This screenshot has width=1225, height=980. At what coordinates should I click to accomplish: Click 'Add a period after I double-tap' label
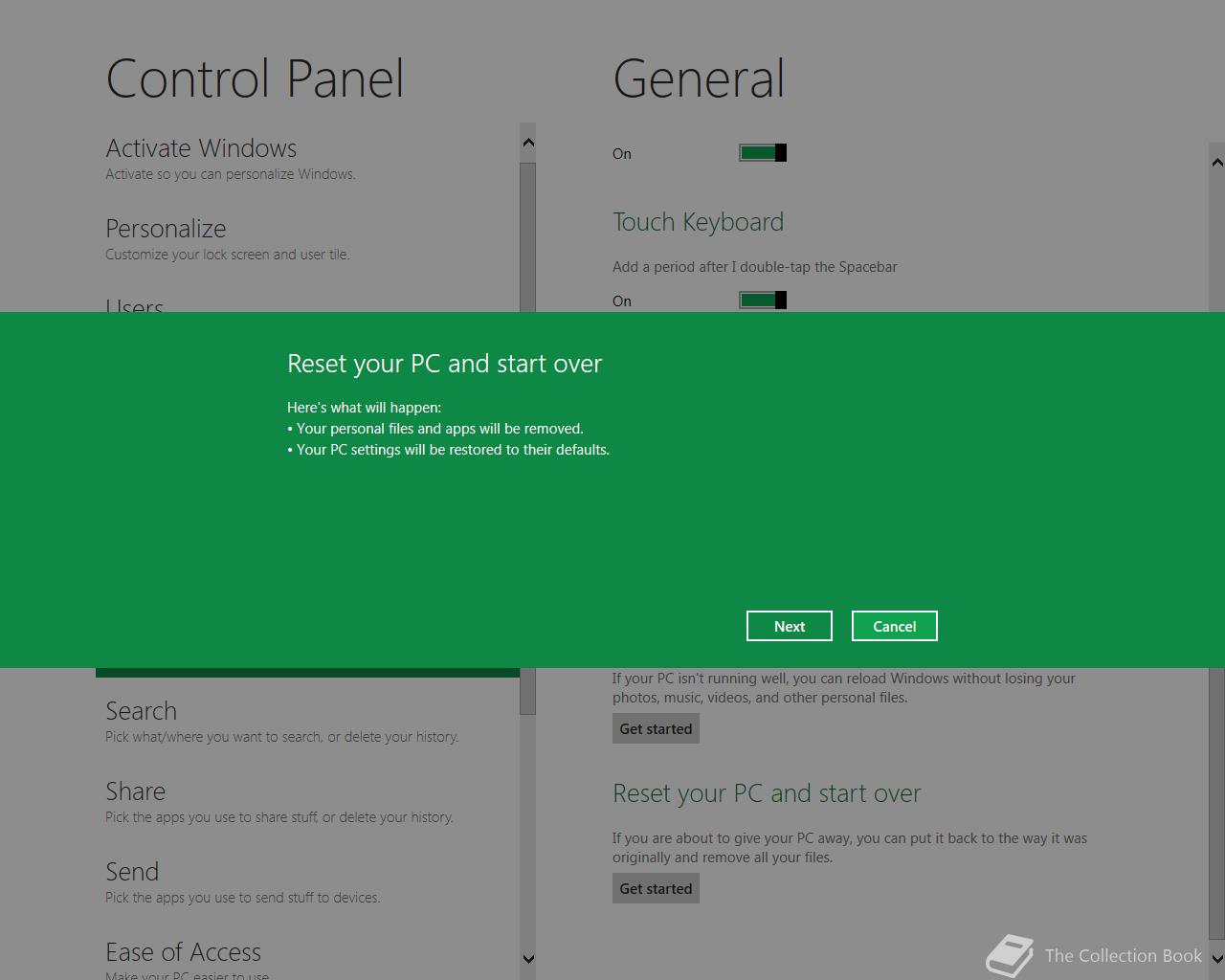point(754,267)
